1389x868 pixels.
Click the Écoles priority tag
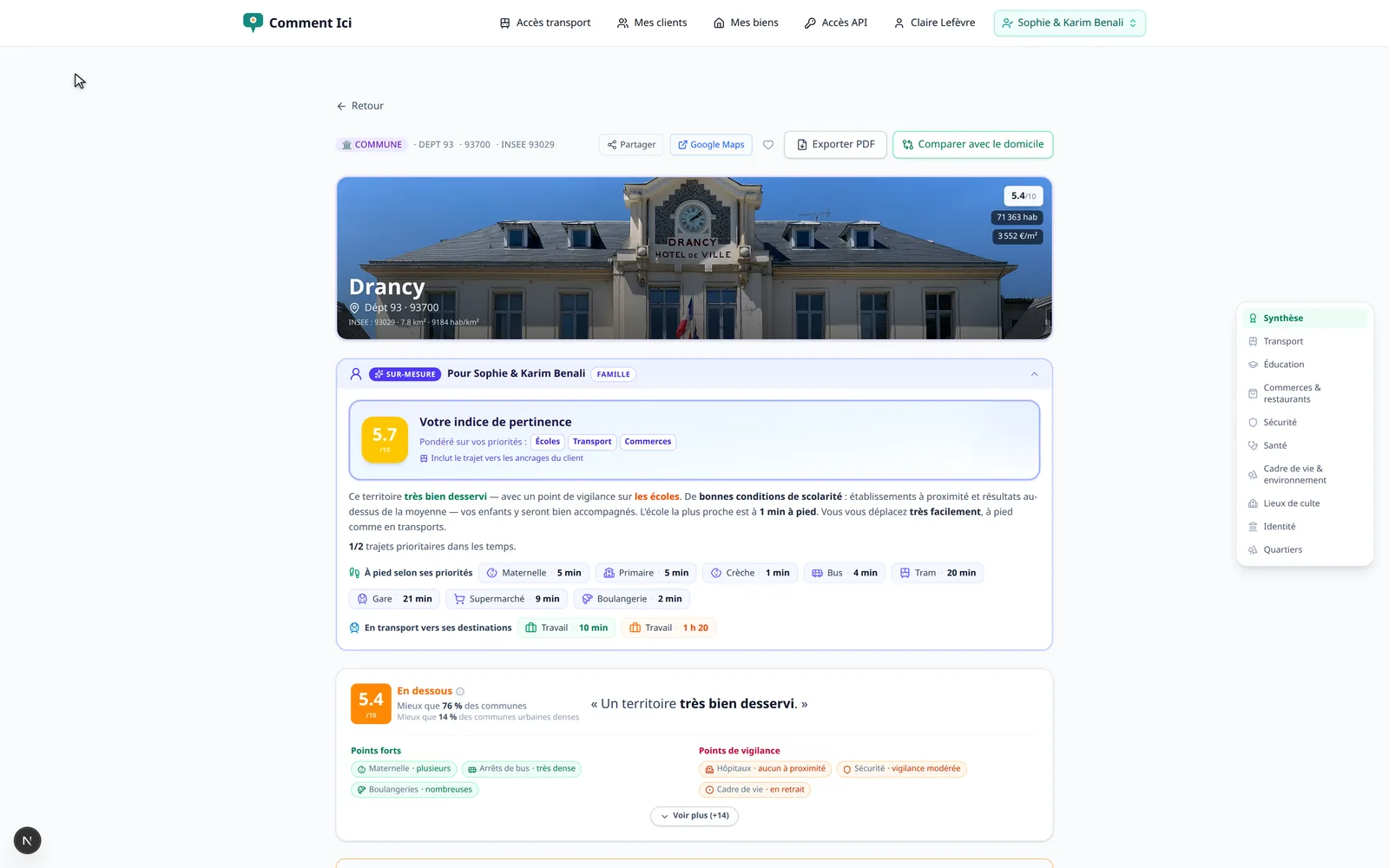click(548, 442)
